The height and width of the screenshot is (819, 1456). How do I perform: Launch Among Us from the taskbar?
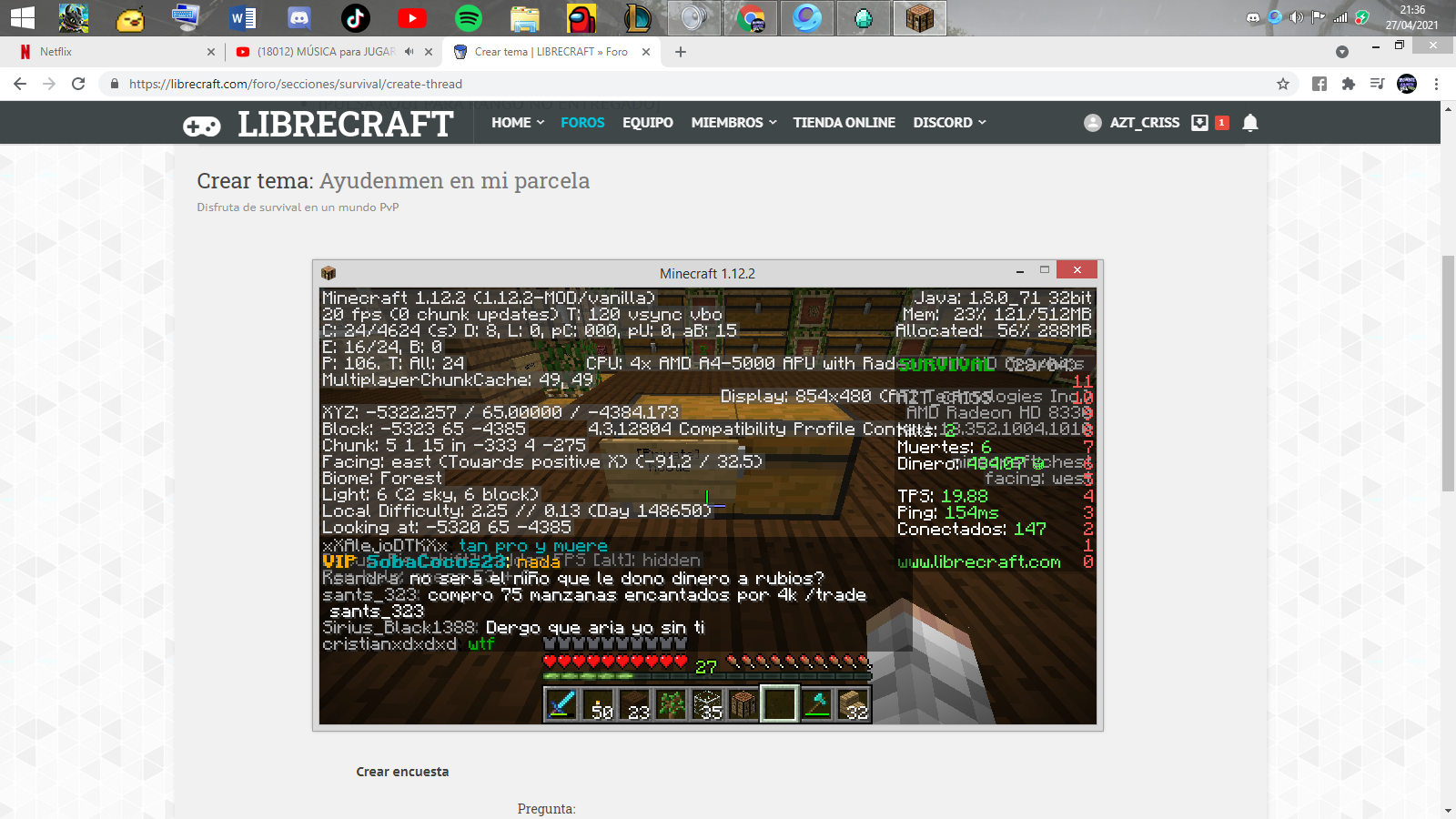coord(581,17)
